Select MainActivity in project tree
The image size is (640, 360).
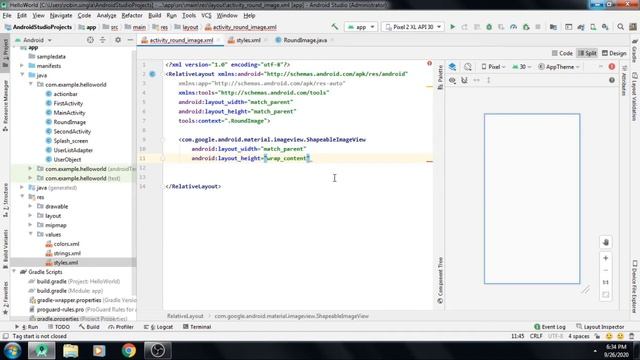point(69,113)
